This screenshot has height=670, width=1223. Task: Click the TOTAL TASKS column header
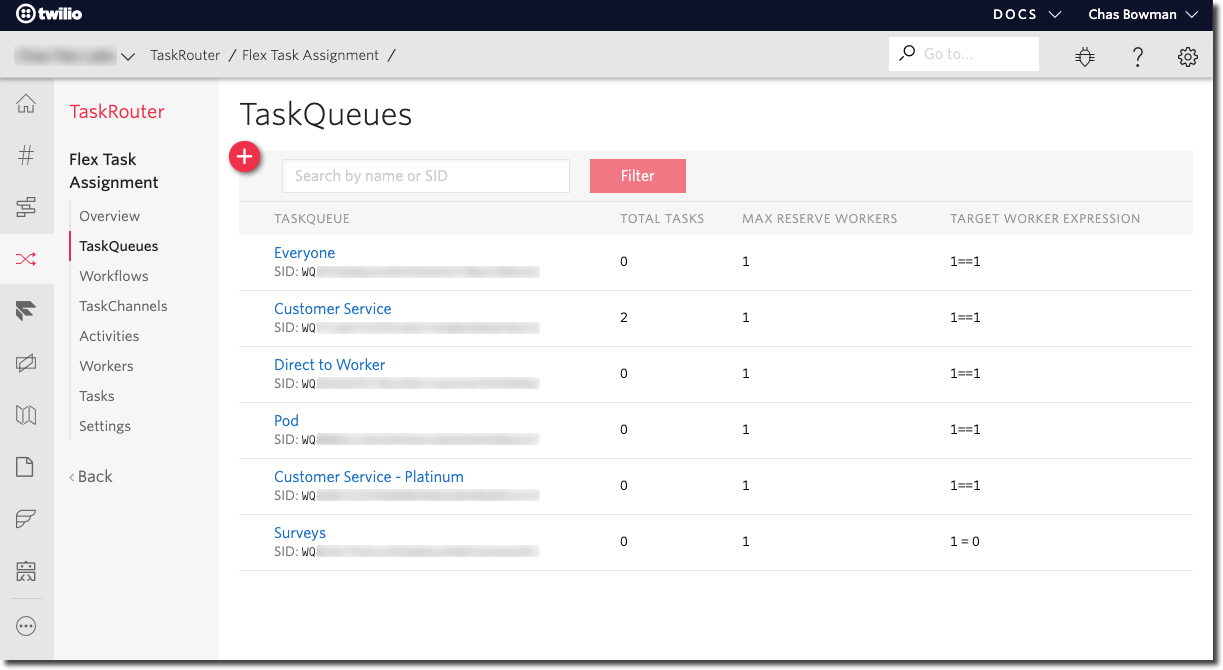pyautogui.click(x=662, y=218)
